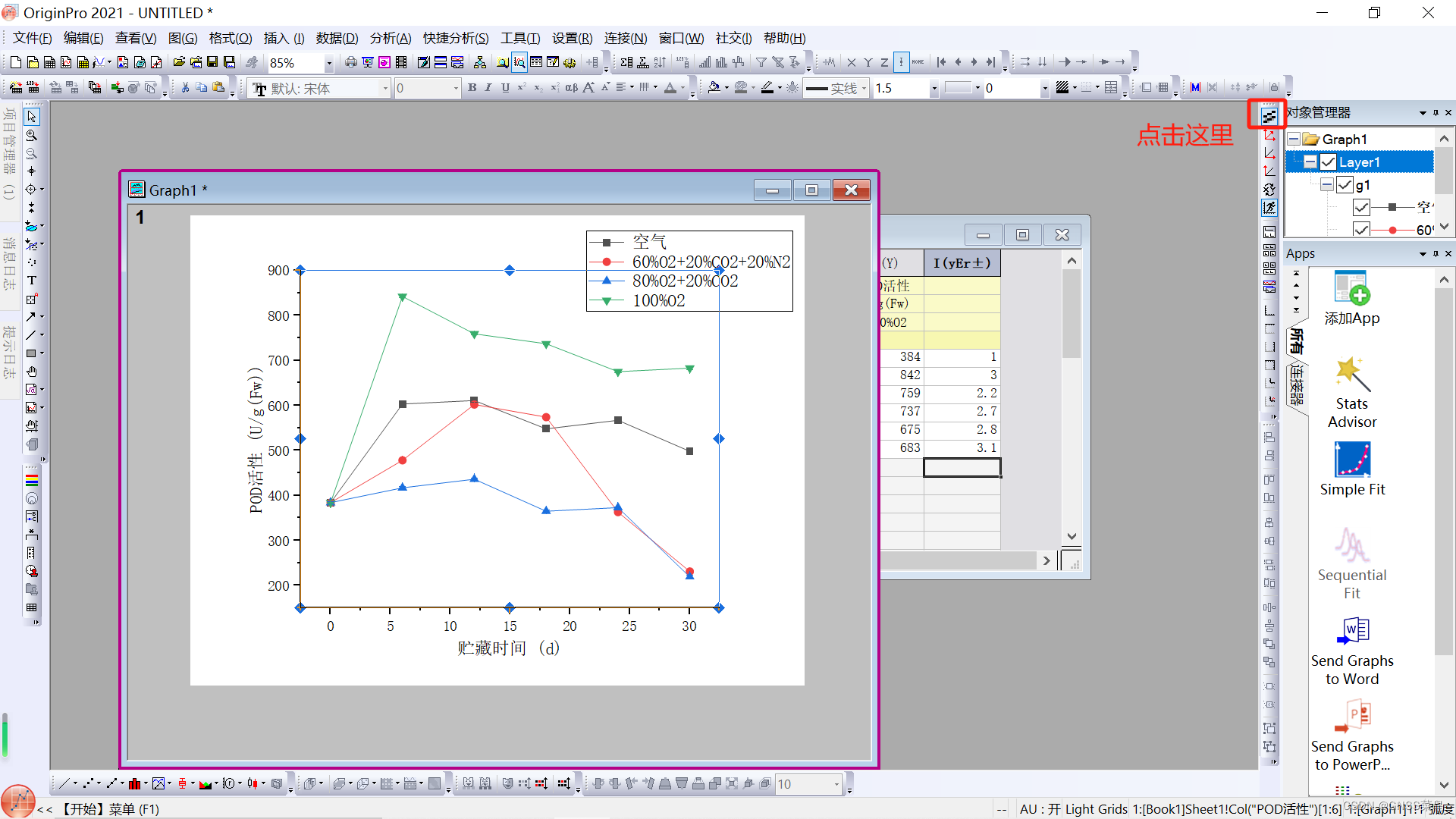
Task: Click the font color A swatch button
Action: (x=670, y=88)
